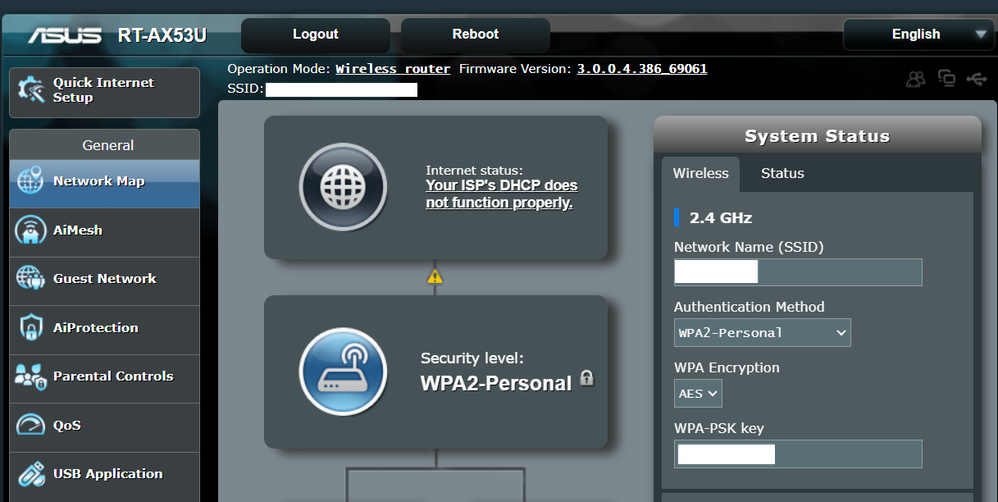Open the AiMesh menu item
Viewport: 998px width, 502px height.
point(105,230)
